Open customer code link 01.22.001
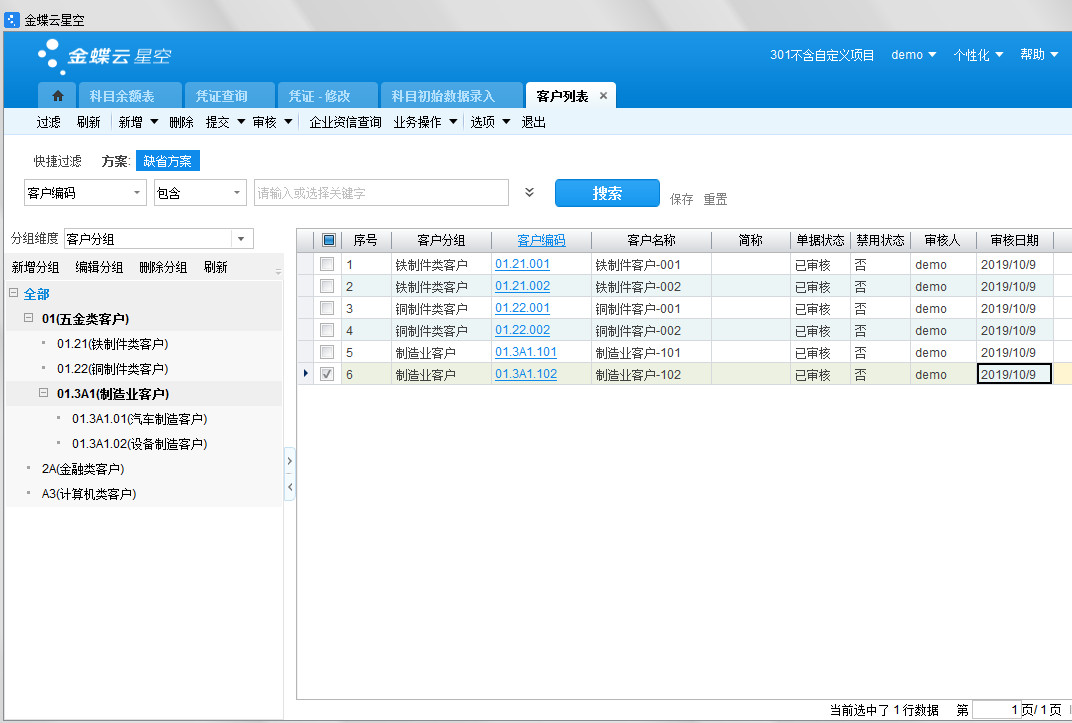This screenshot has height=723, width=1072. 521,308
